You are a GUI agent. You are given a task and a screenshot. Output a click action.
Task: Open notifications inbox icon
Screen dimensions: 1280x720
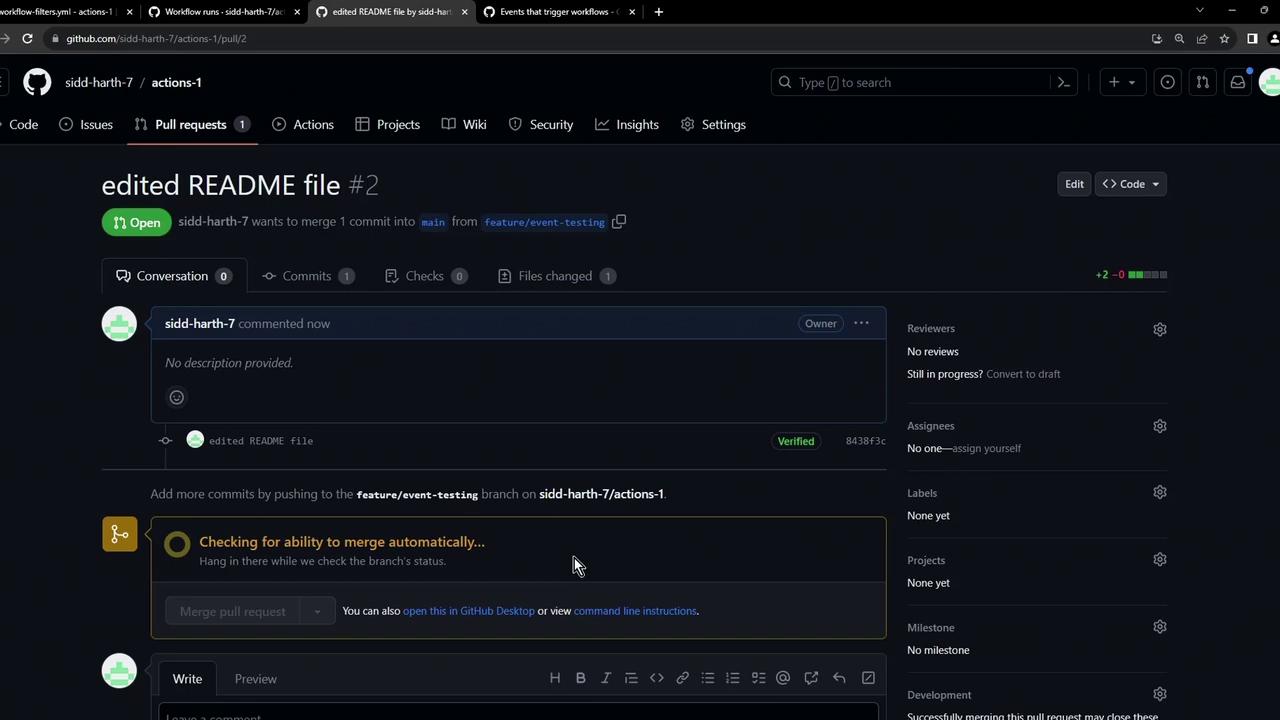coord(1238,82)
